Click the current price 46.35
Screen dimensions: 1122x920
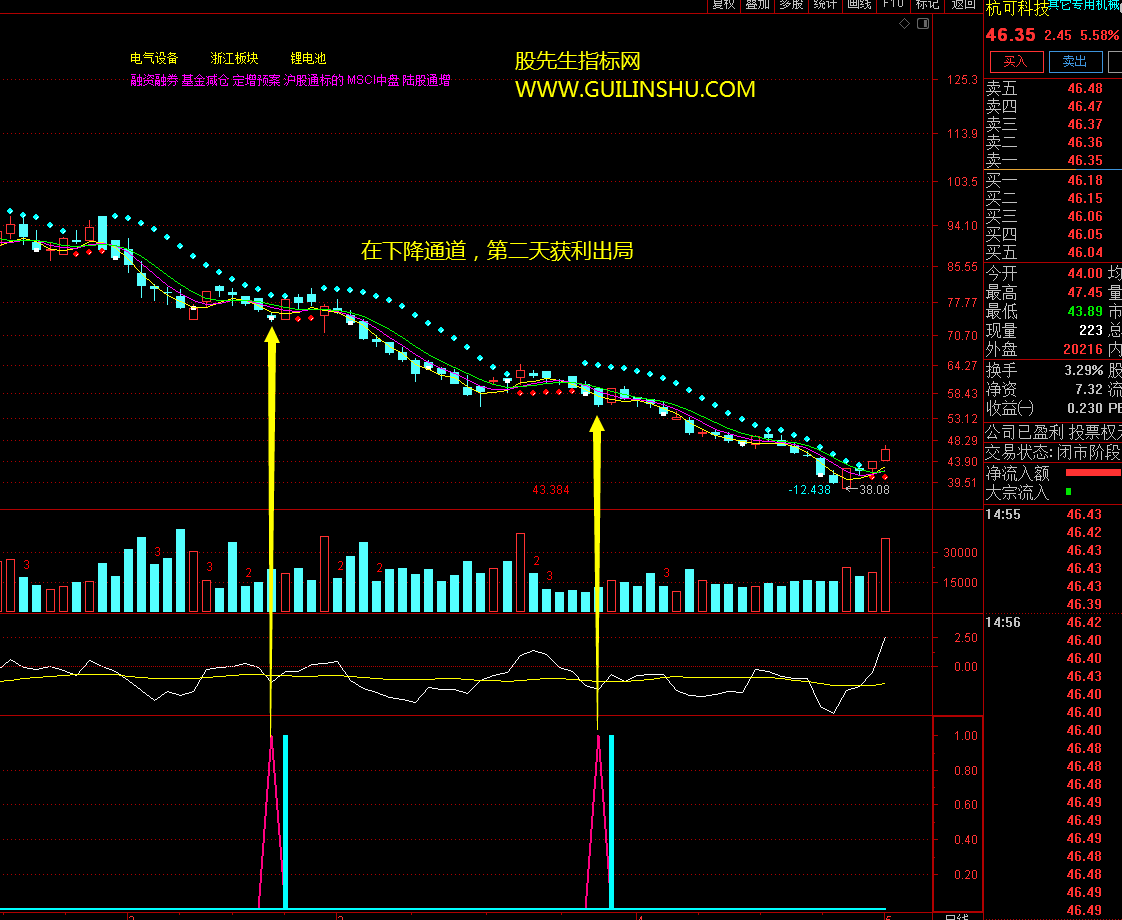(x=1010, y=35)
